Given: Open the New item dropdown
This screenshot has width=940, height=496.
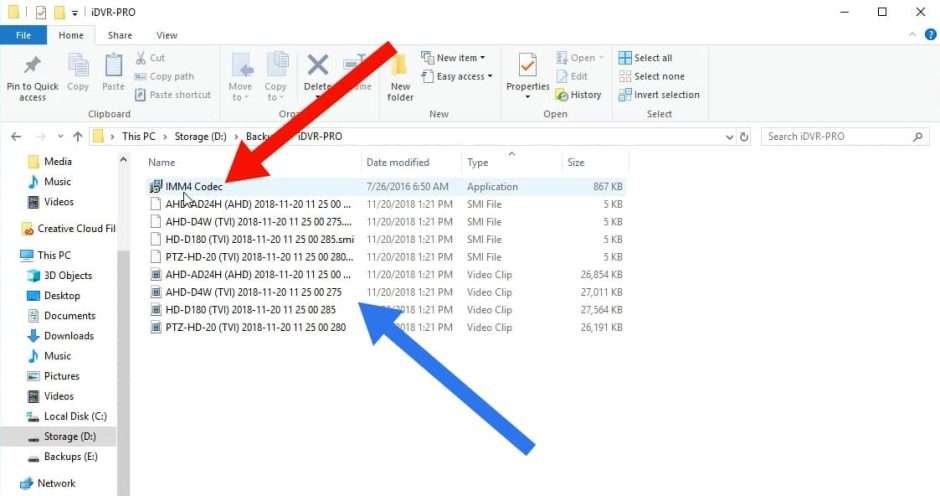Looking at the screenshot, I should point(453,58).
